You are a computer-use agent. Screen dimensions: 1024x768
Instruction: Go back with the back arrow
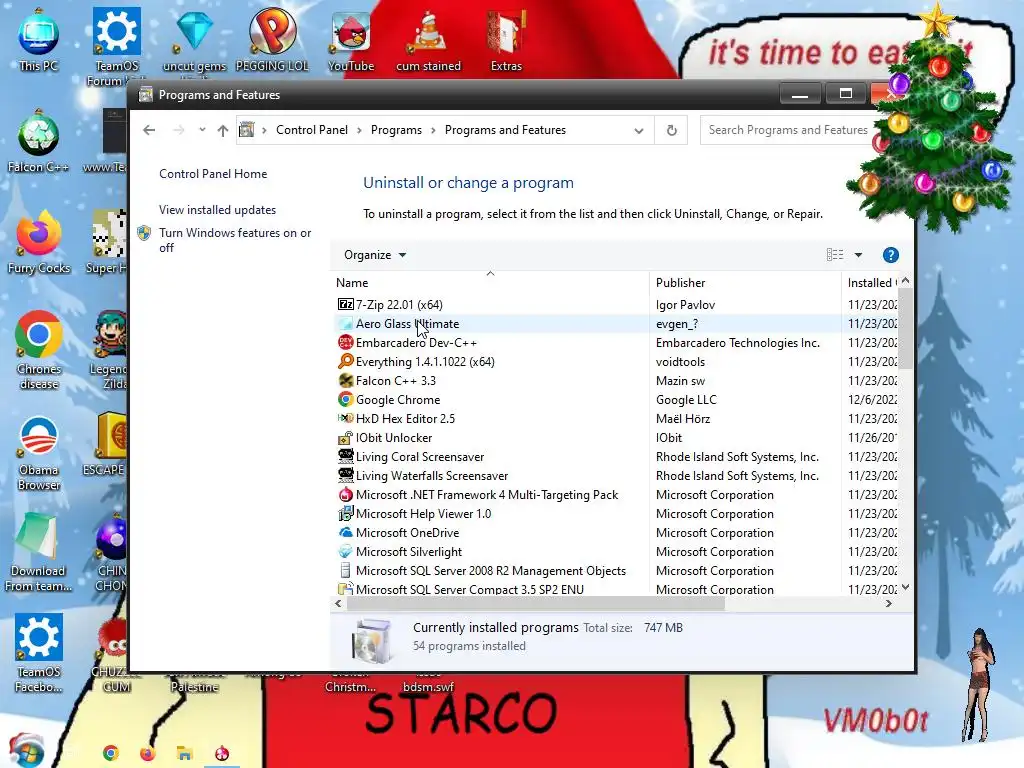(x=149, y=130)
